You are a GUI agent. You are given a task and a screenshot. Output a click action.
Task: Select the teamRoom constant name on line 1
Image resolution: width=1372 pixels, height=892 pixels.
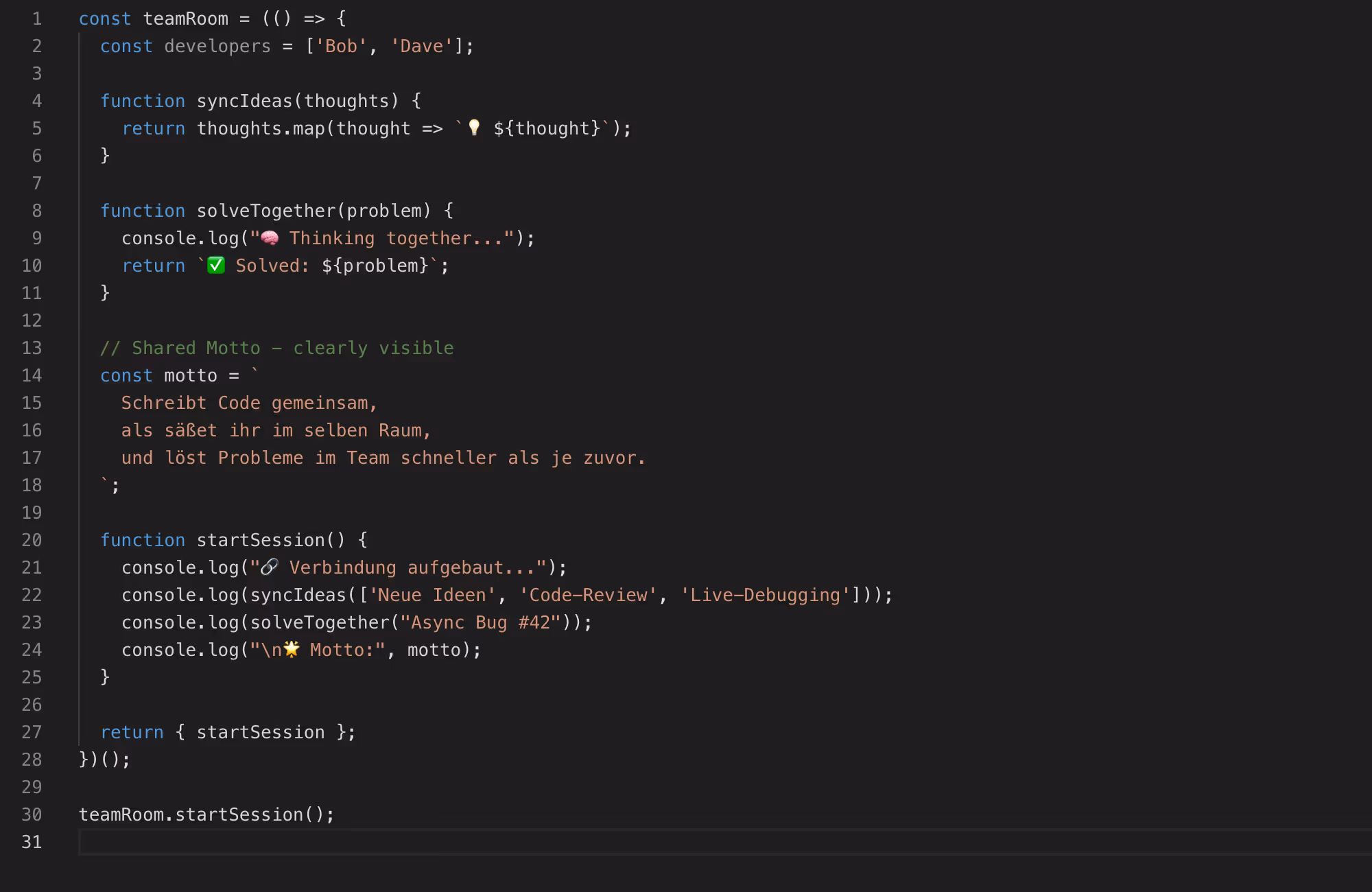(185, 19)
